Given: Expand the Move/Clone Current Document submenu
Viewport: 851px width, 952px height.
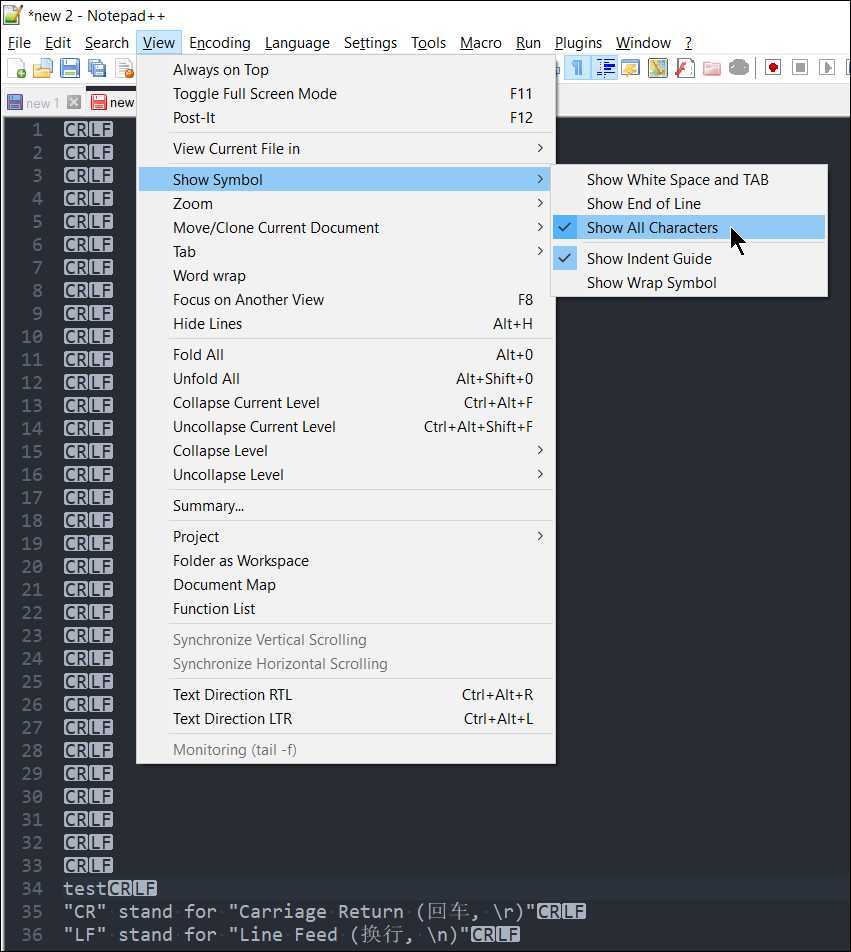Looking at the screenshot, I should coord(346,228).
